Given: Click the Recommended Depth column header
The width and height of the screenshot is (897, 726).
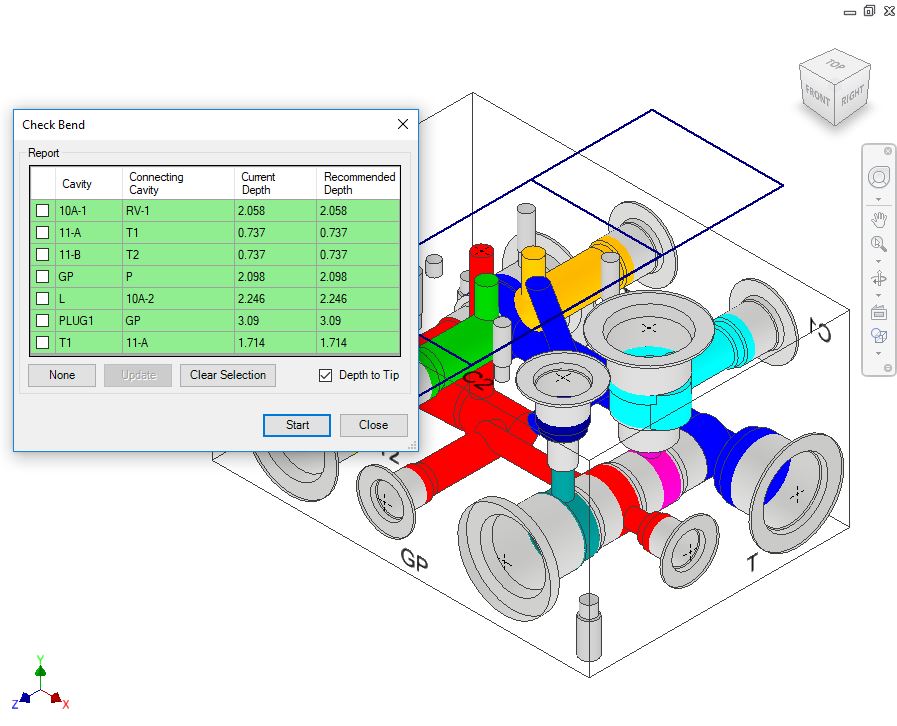Looking at the screenshot, I should [x=358, y=183].
